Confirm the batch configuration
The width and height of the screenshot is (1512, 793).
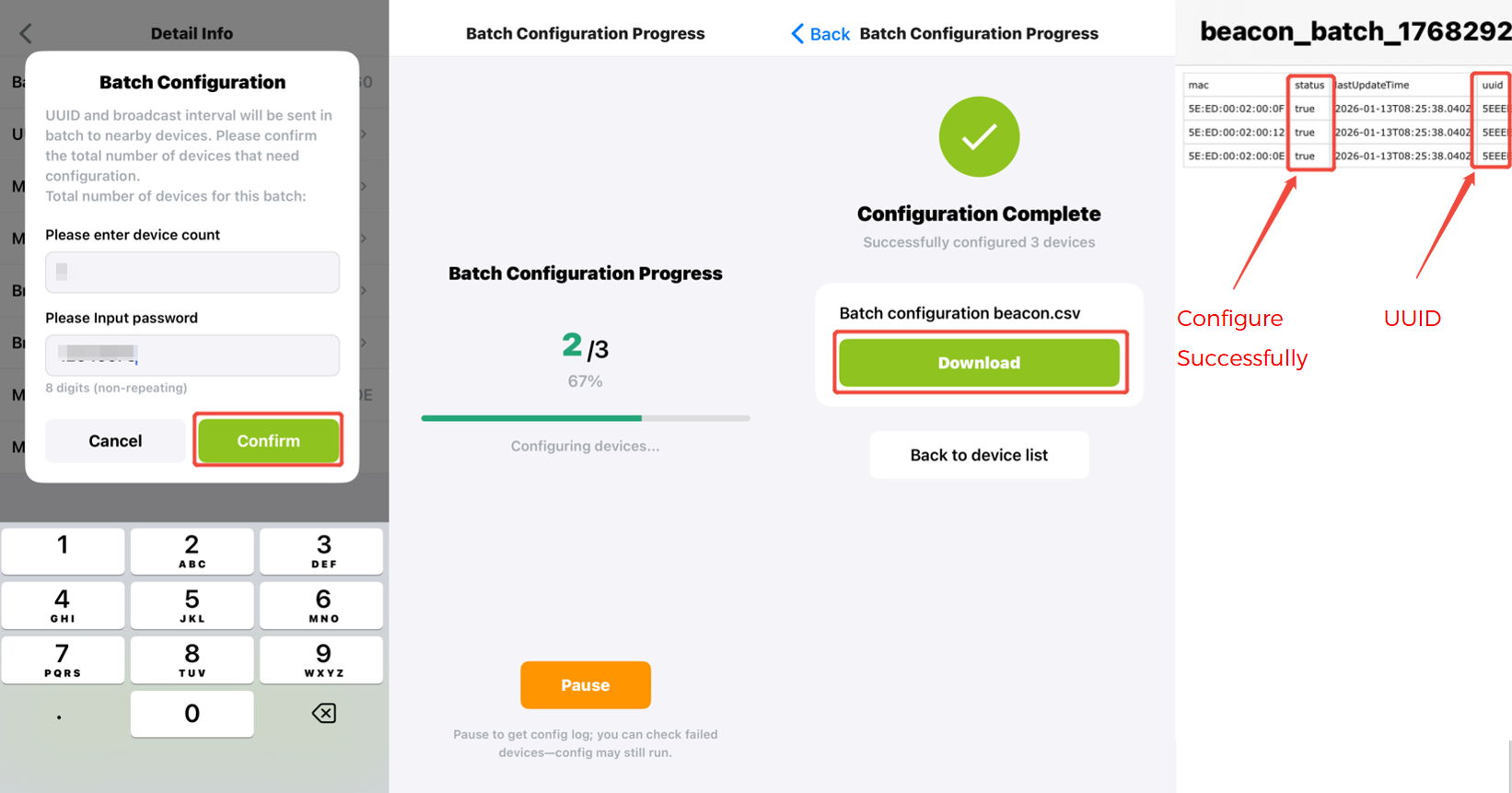tap(268, 440)
